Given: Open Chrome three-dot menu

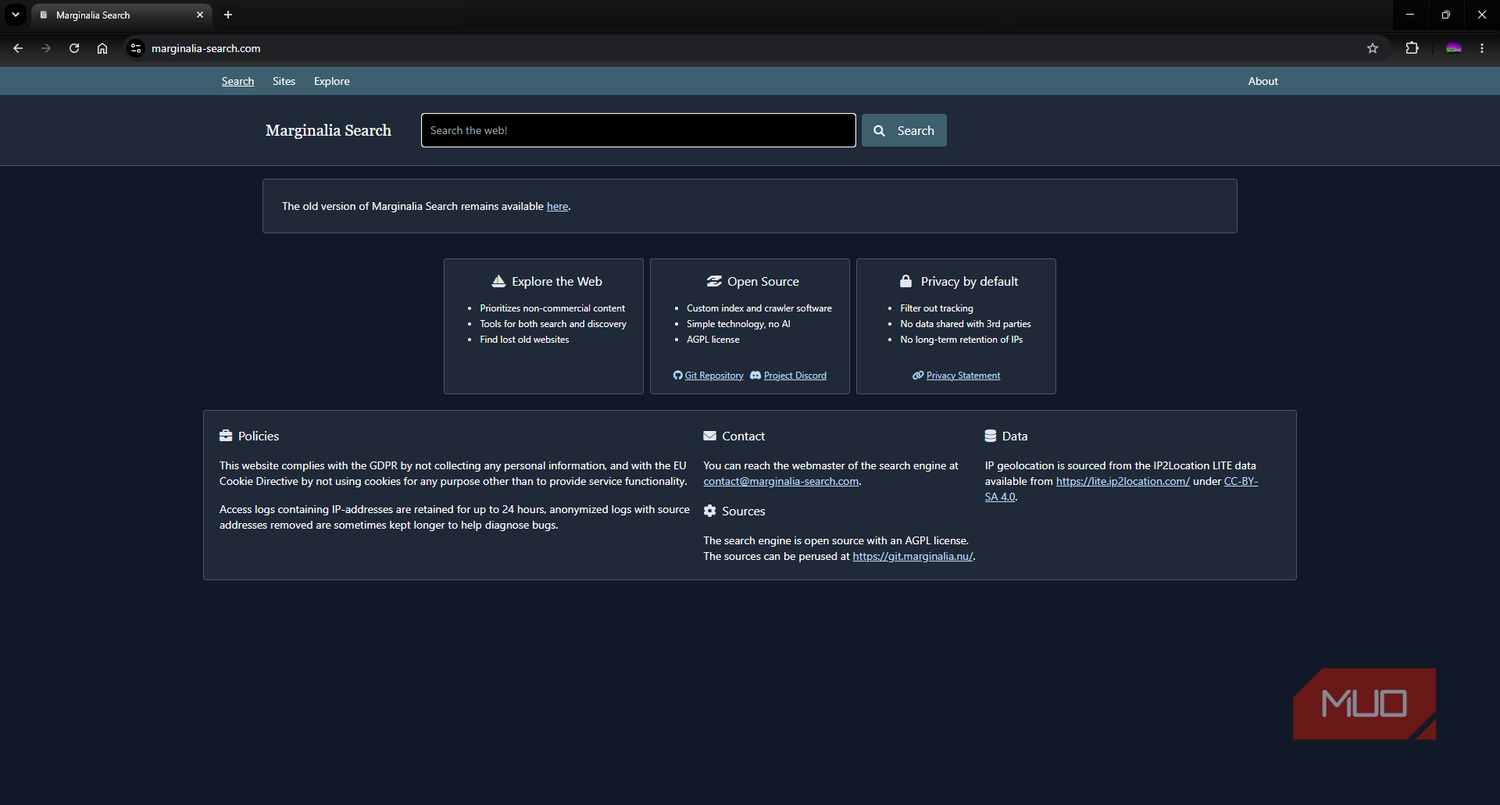Looking at the screenshot, I should [1482, 48].
